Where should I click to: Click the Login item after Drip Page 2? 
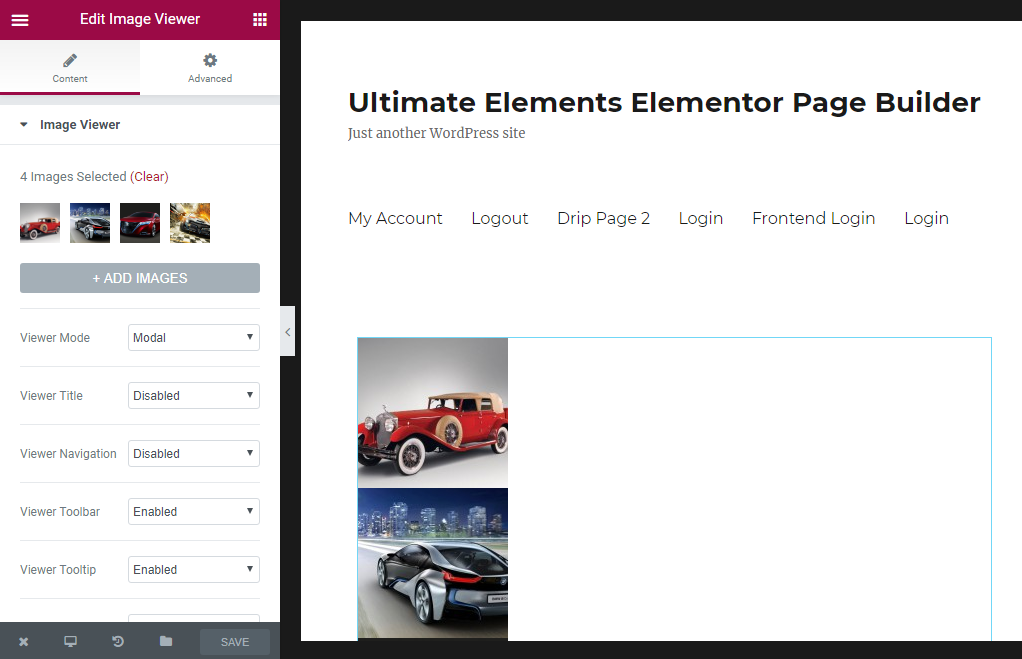[x=701, y=218]
